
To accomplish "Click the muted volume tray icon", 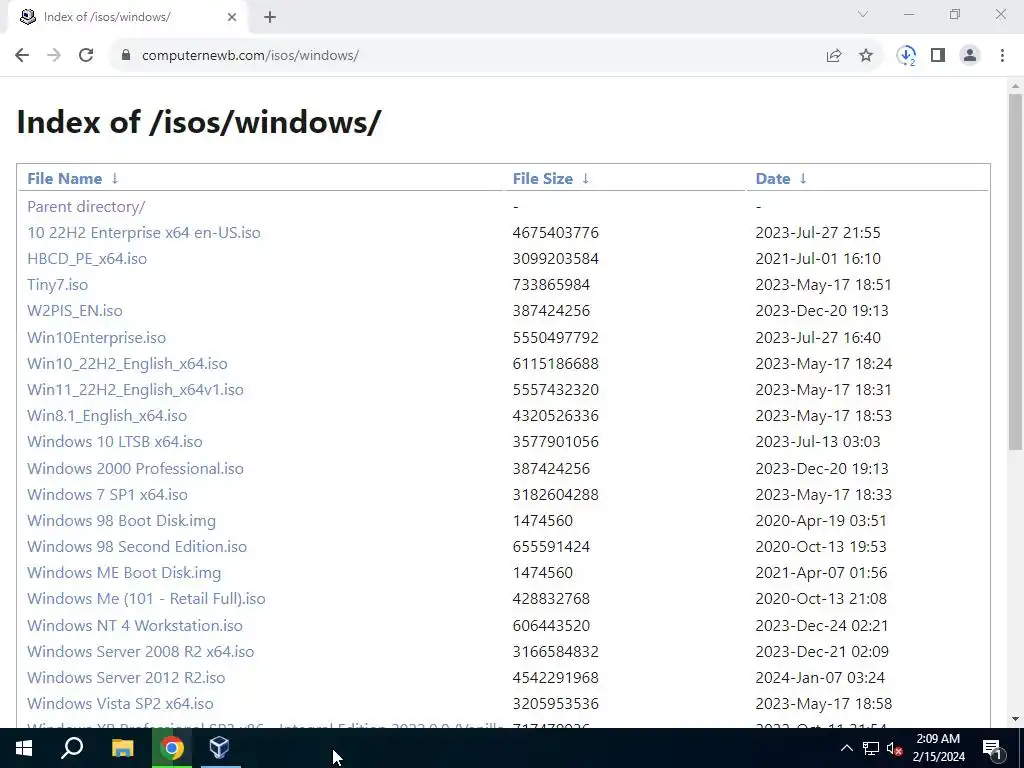I will click(895, 748).
